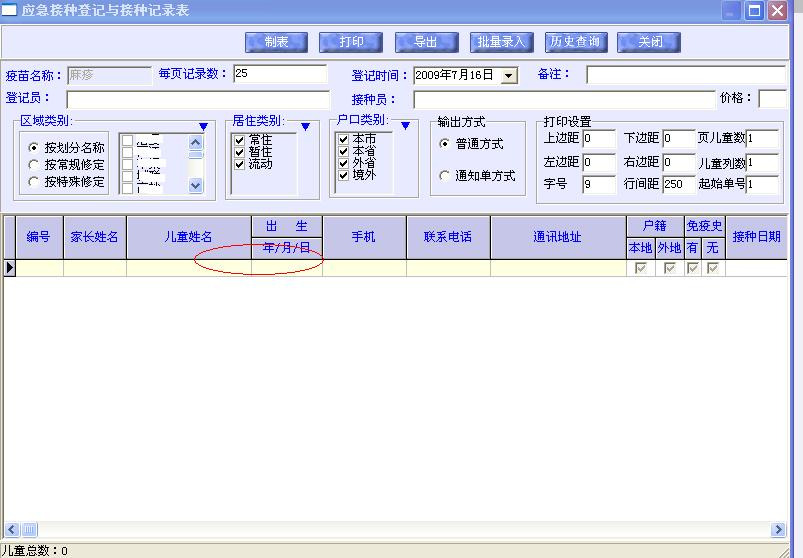The image size is (803, 558).
Task: Select 按常规修定 radio option
Action: [36, 164]
